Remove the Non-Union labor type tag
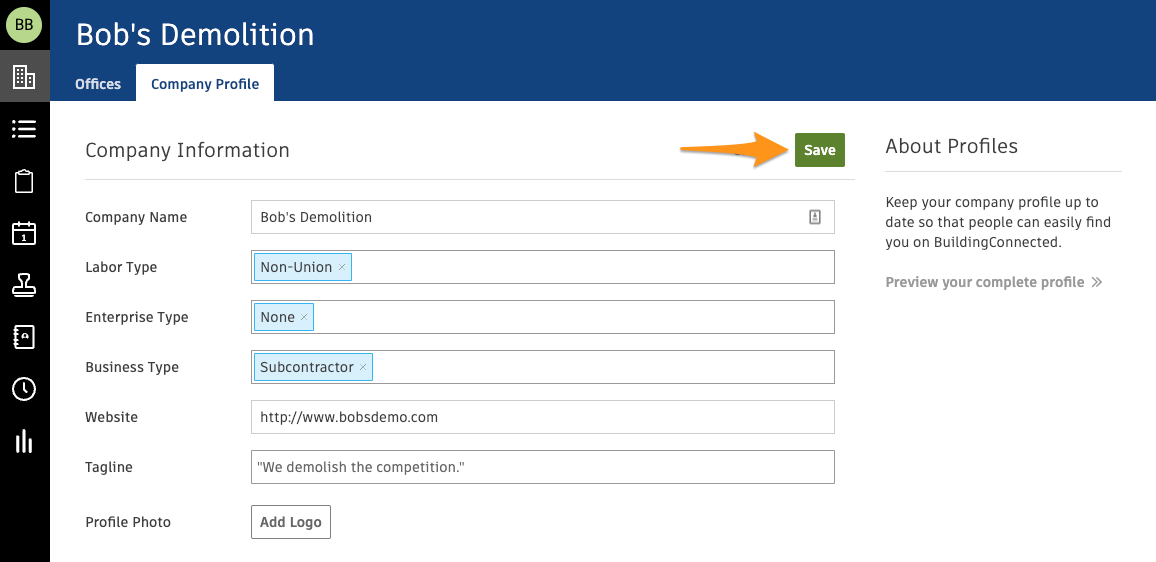Image resolution: width=1156 pixels, height=562 pixels. 342,268
